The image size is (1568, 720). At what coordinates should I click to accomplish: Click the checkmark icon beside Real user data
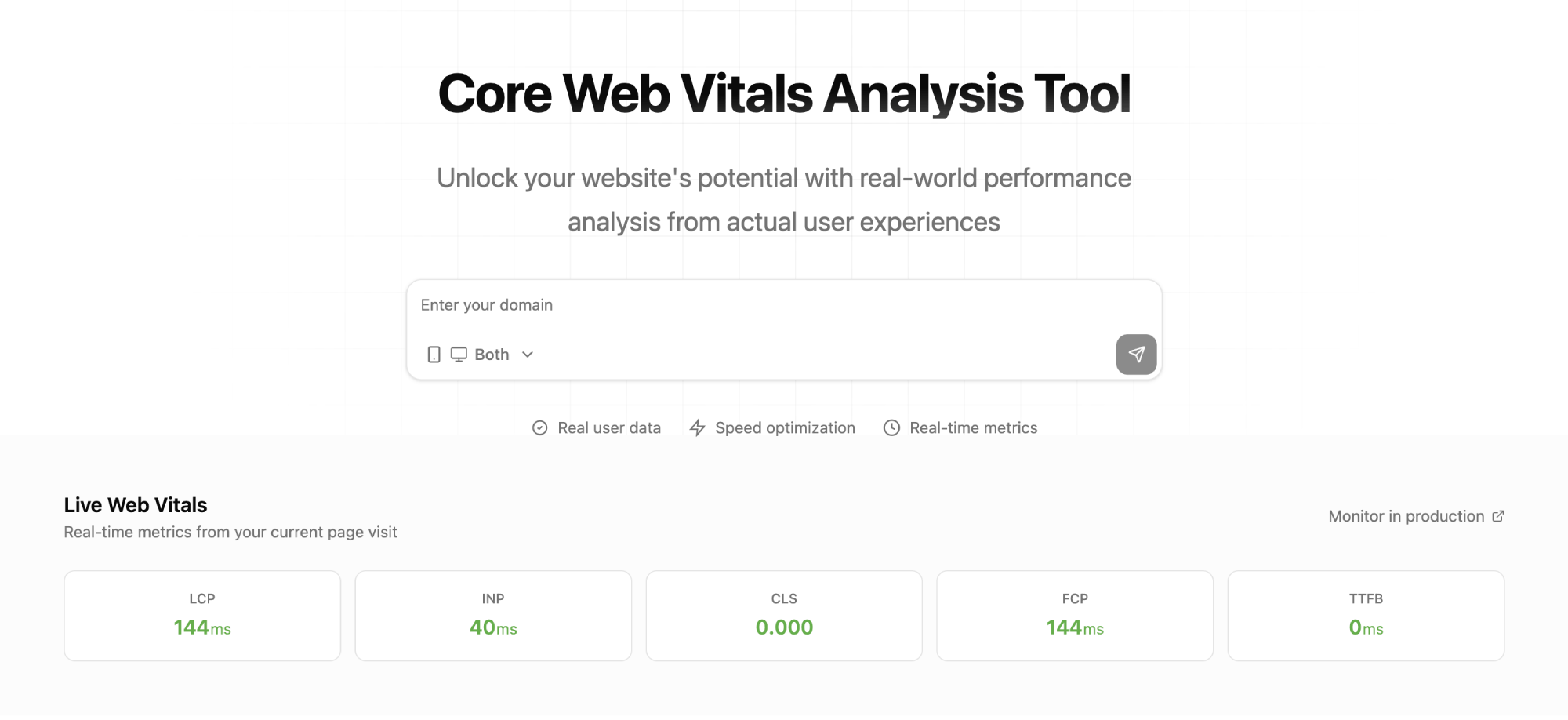[x=540, y=428]
